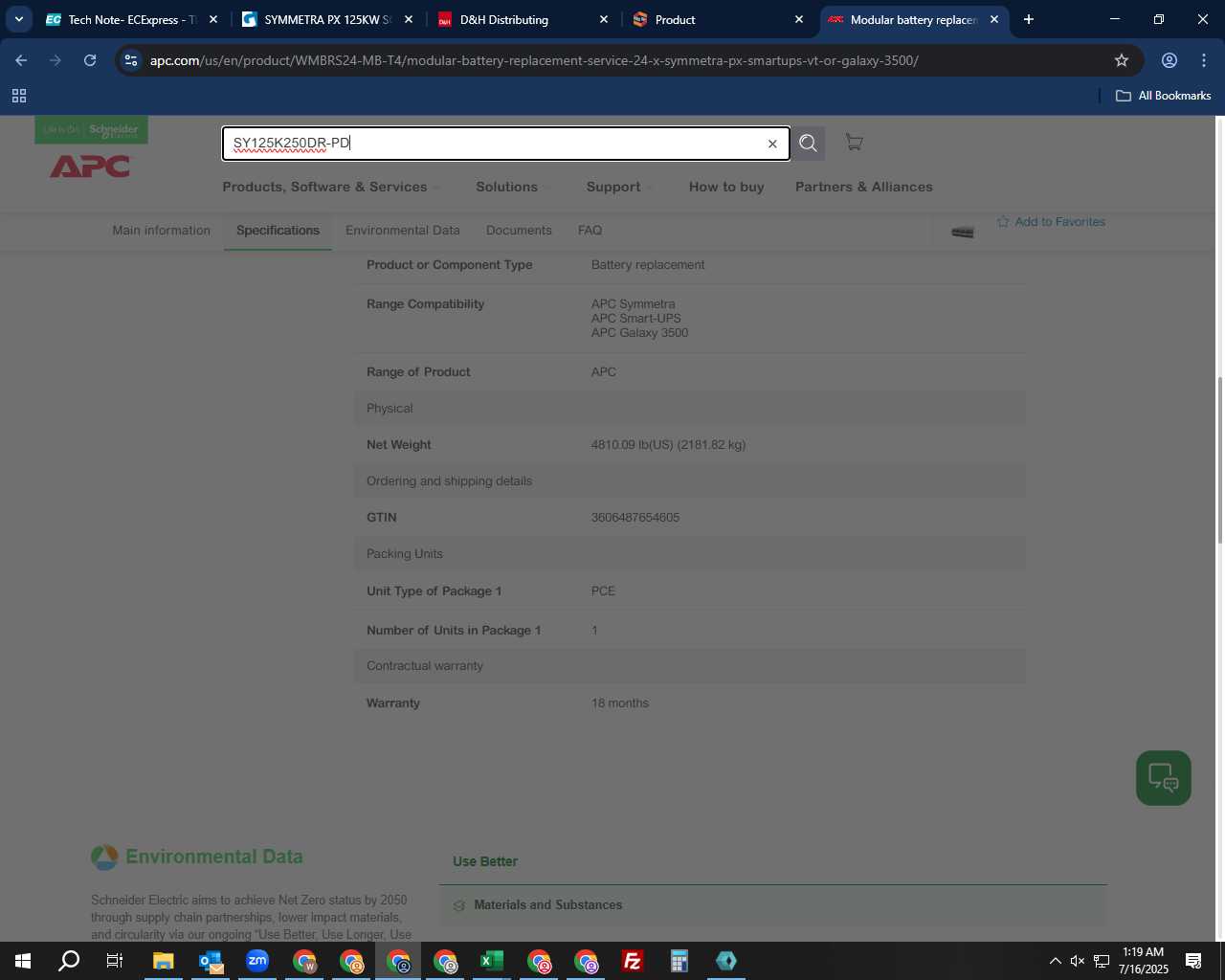This screenshot has width=1225, height=980.
Task: Close the Tech Note- ECExpress tab
Action: pos(213,19)
